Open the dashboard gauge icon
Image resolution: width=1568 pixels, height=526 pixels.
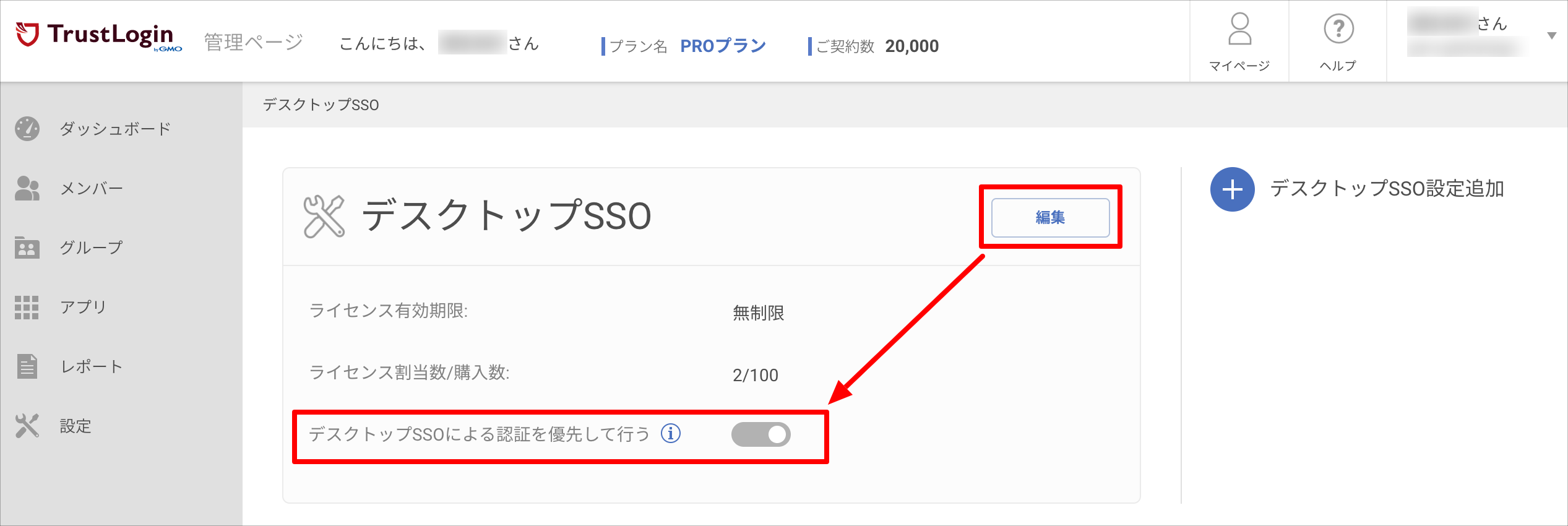tap(27, 129)
